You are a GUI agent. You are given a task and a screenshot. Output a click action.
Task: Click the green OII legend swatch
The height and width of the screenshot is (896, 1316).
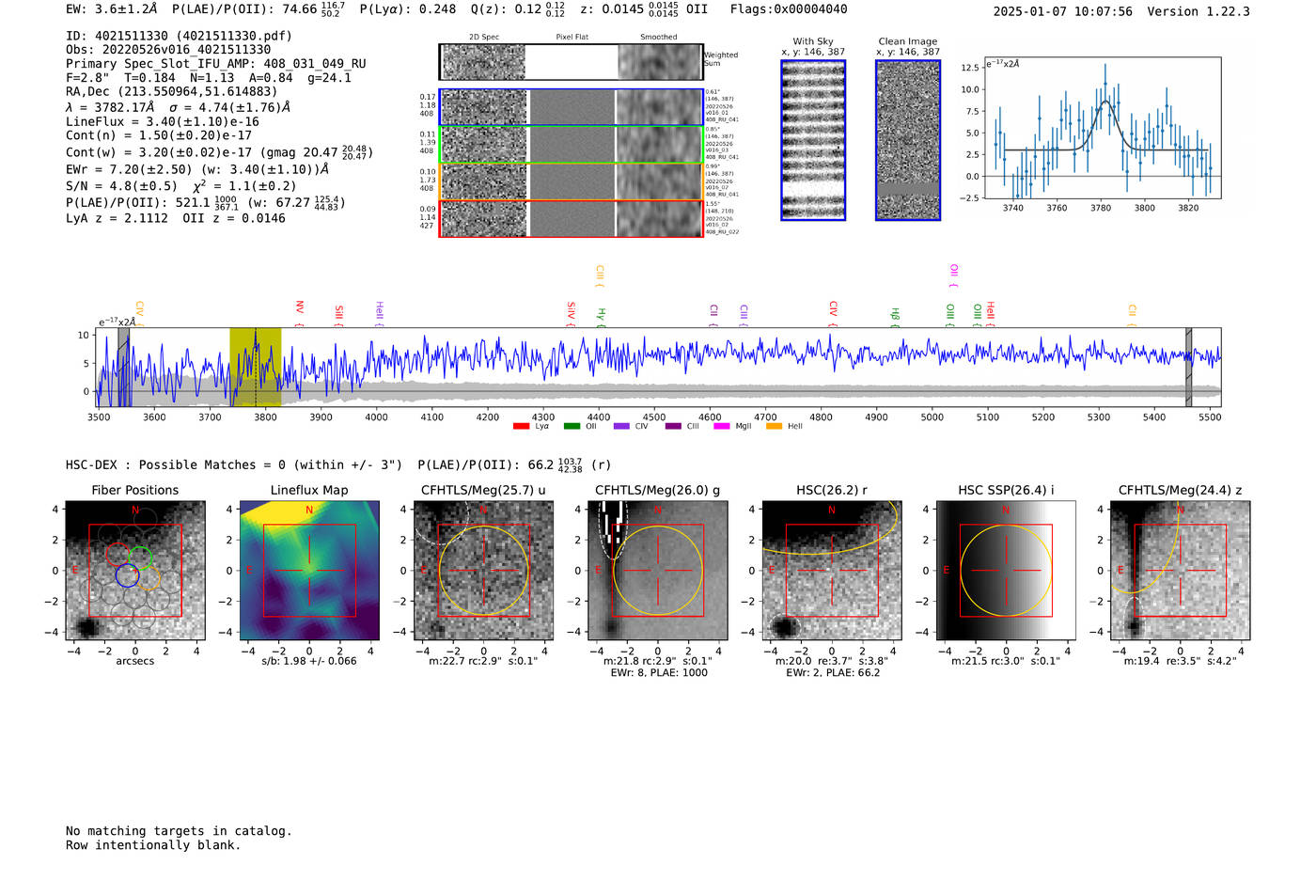pos(572,427)
